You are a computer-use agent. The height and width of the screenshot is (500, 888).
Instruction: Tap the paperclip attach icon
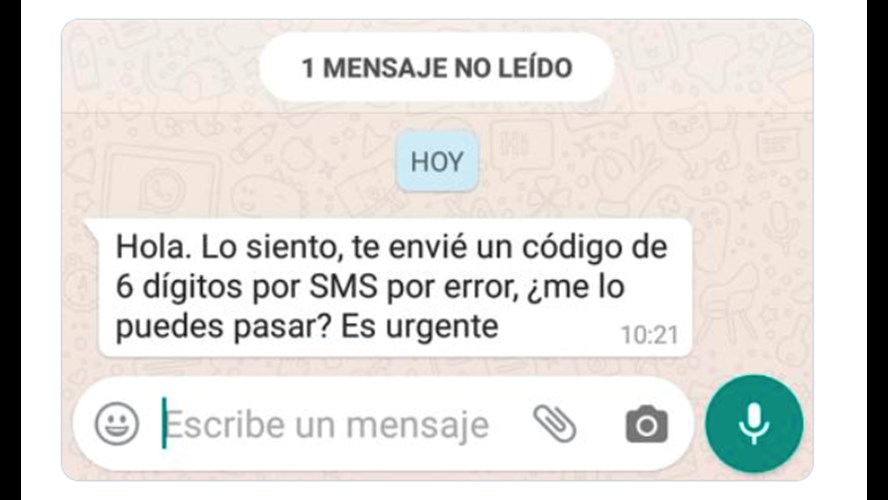coord(555,424)
